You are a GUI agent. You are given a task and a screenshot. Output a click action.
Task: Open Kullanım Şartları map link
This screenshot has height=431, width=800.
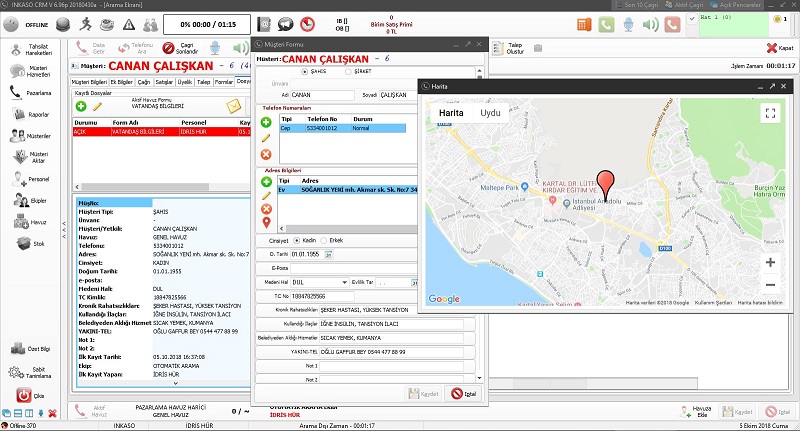(713, 302)
